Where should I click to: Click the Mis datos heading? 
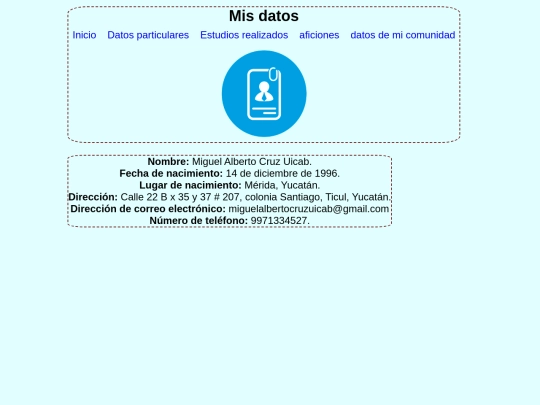264,16
